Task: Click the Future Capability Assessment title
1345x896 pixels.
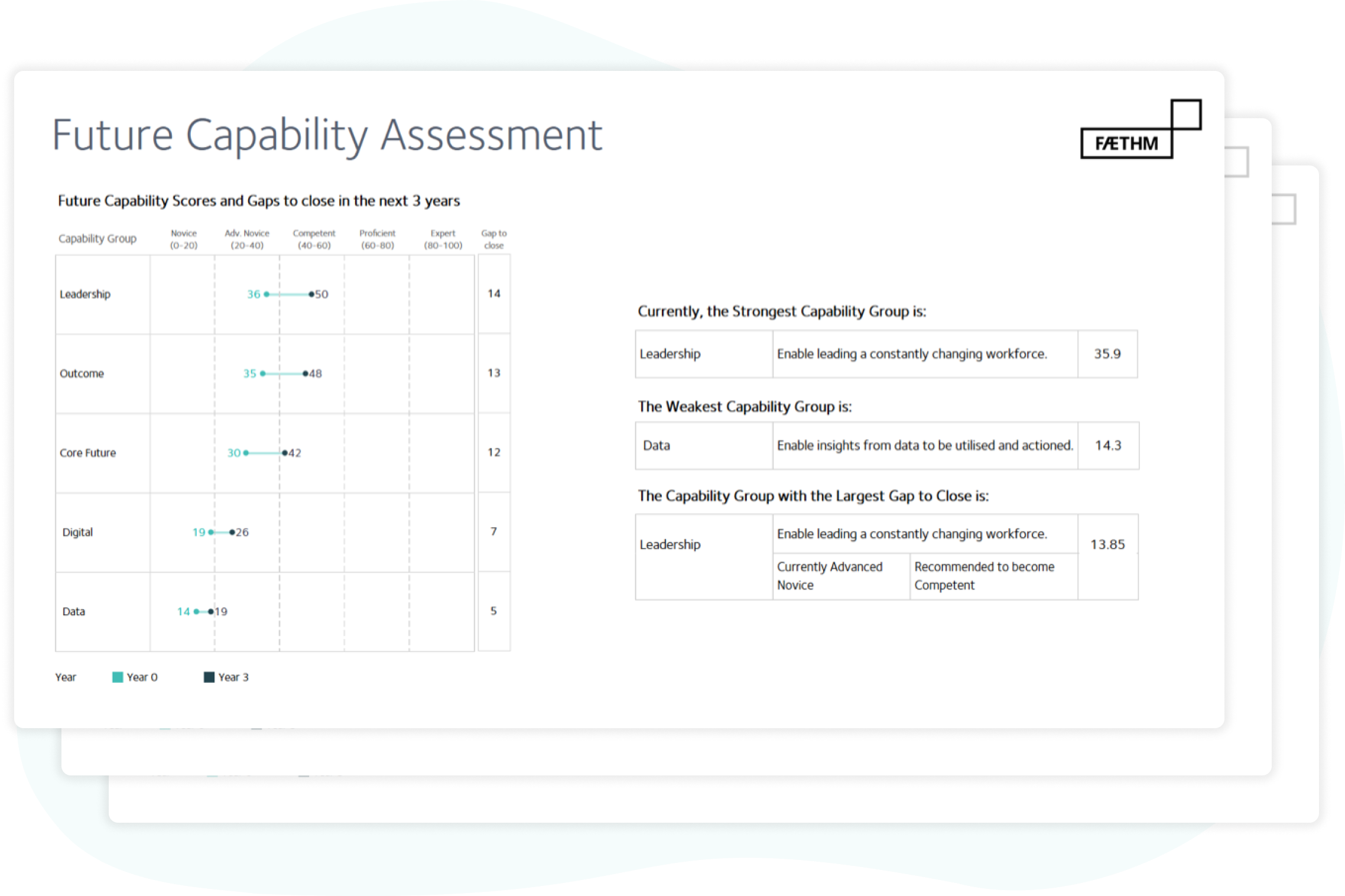Action: [x=327, y=135]
